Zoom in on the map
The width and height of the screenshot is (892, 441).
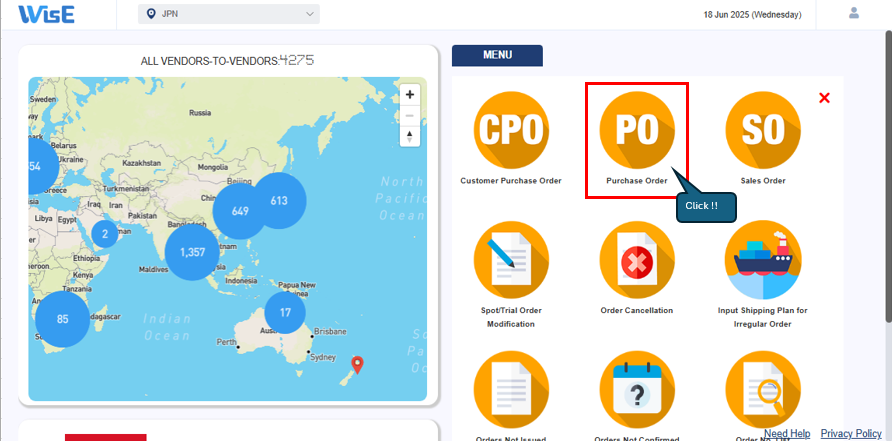click(410, 95)
